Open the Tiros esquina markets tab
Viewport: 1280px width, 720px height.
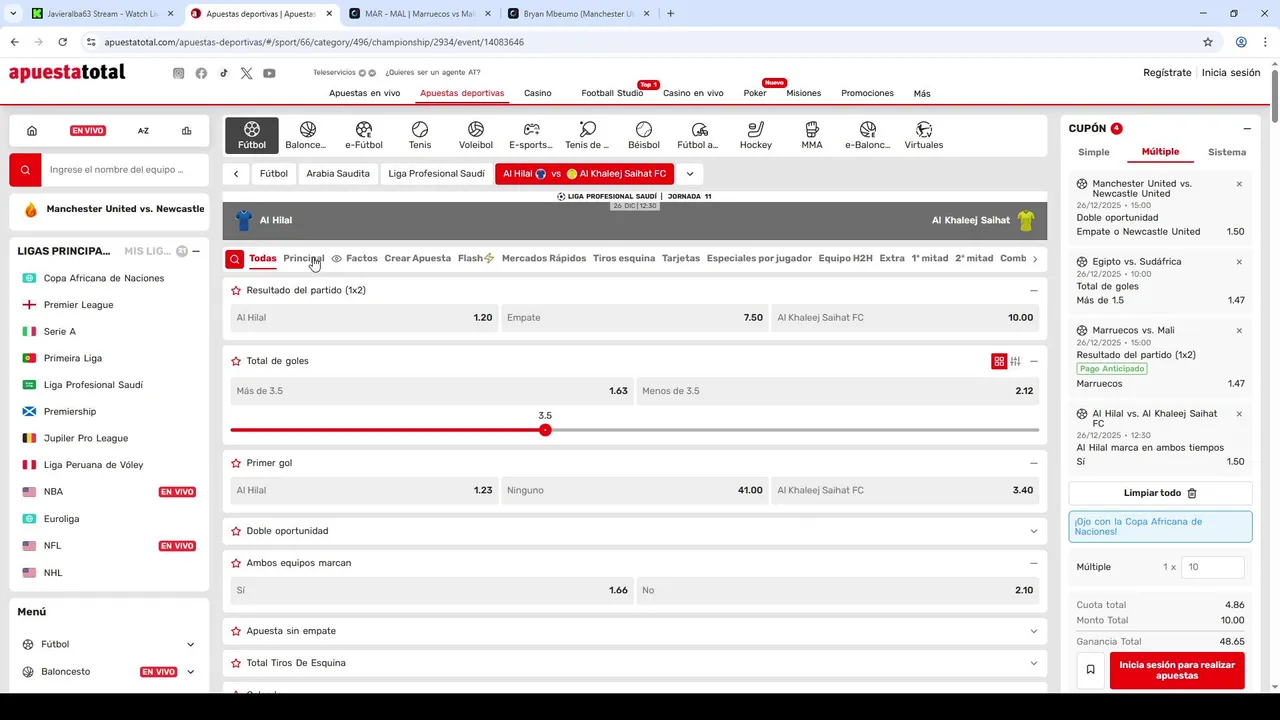click(624, 258)
